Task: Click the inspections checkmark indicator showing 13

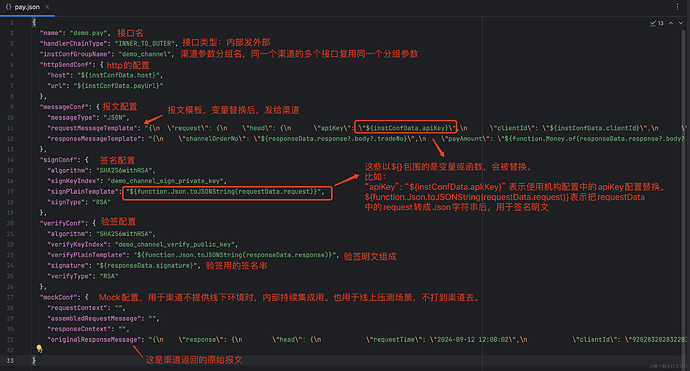Action: pyautogui.click(x=657, y=23)
